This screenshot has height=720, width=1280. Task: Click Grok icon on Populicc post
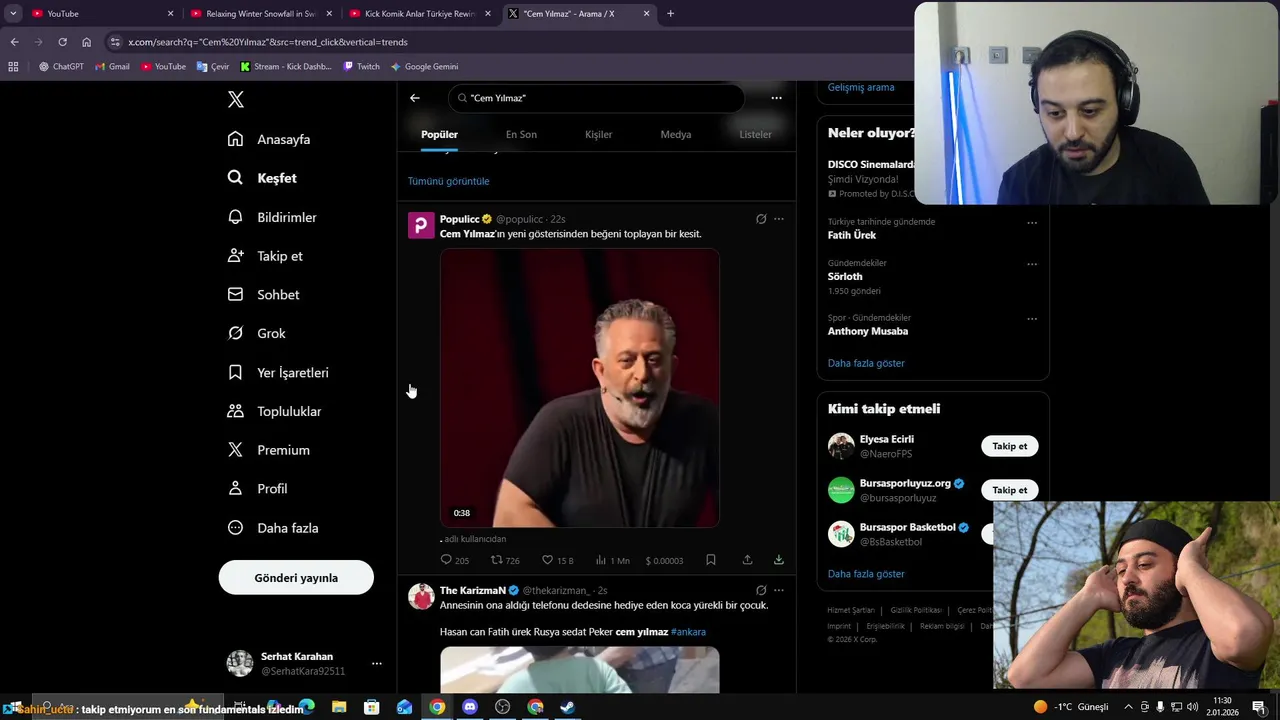761,219
